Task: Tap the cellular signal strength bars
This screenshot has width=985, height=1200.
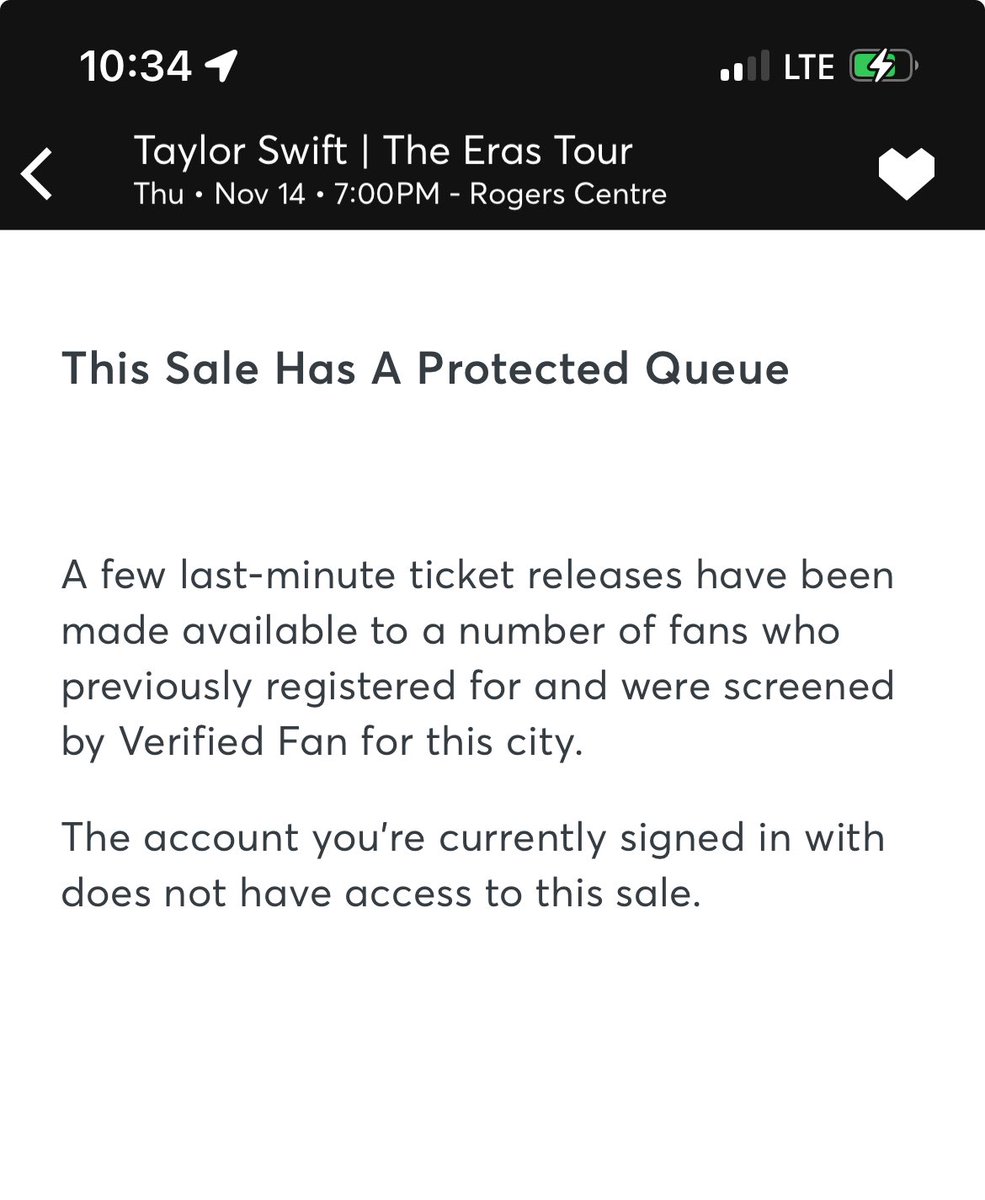Action: click(745, 67)
